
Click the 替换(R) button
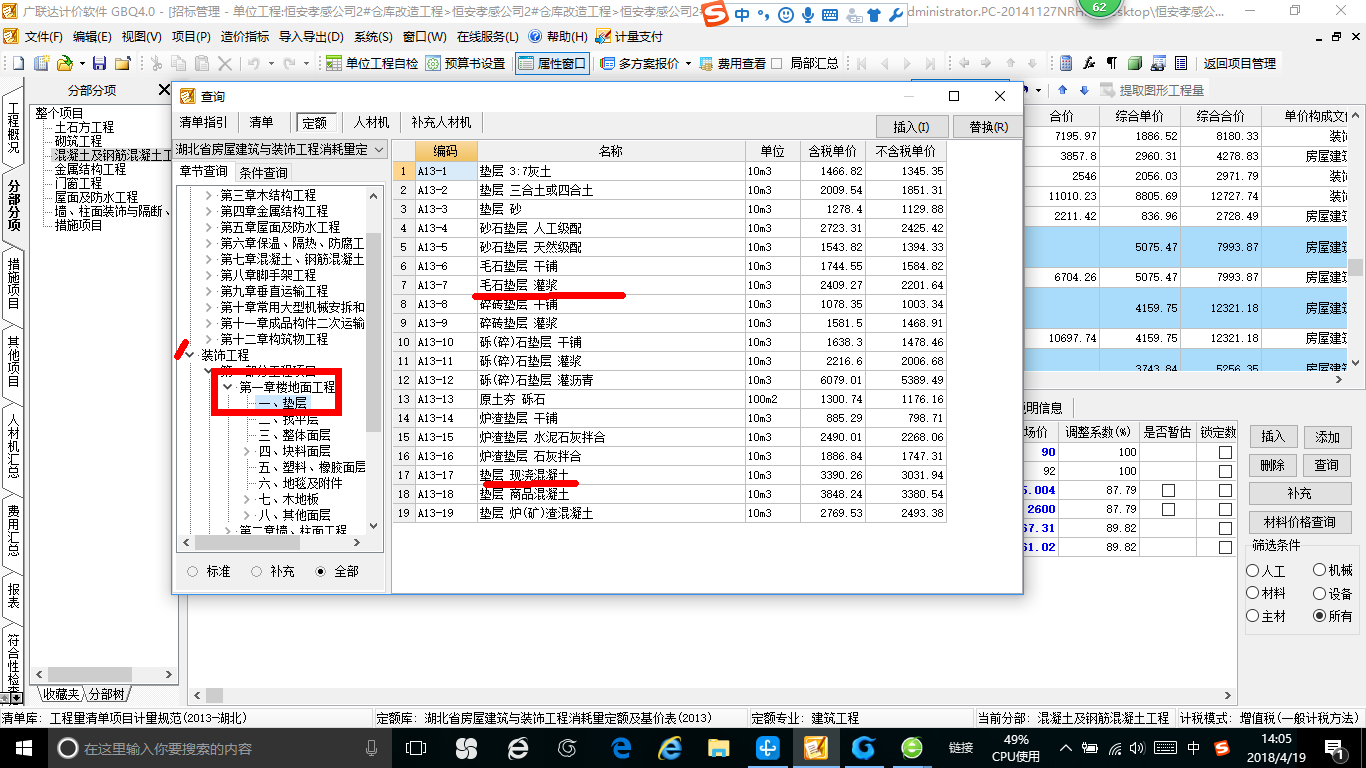987,127
